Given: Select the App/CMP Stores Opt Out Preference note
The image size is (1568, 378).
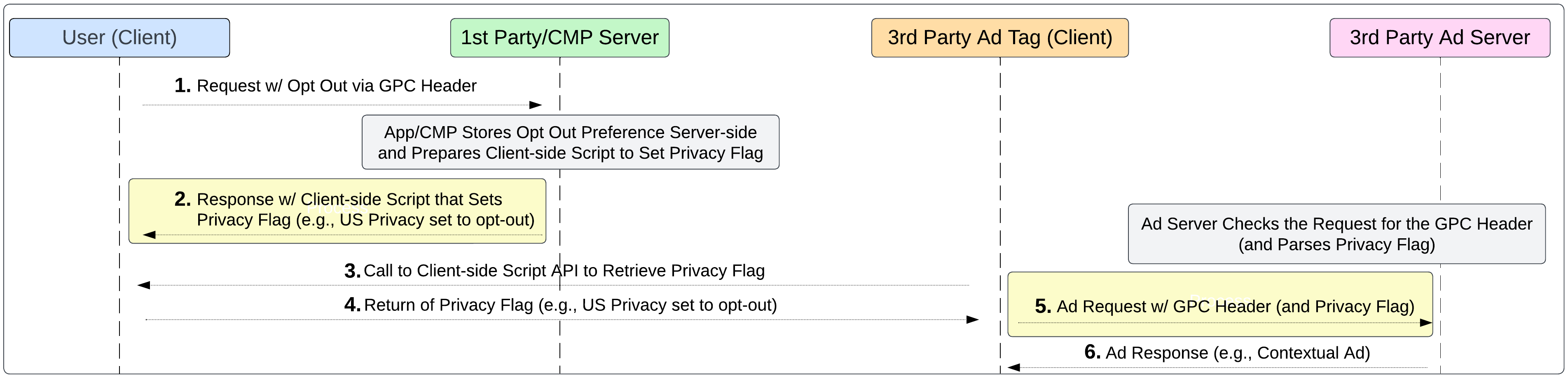Looking at the screenshot, I should 570,143.
